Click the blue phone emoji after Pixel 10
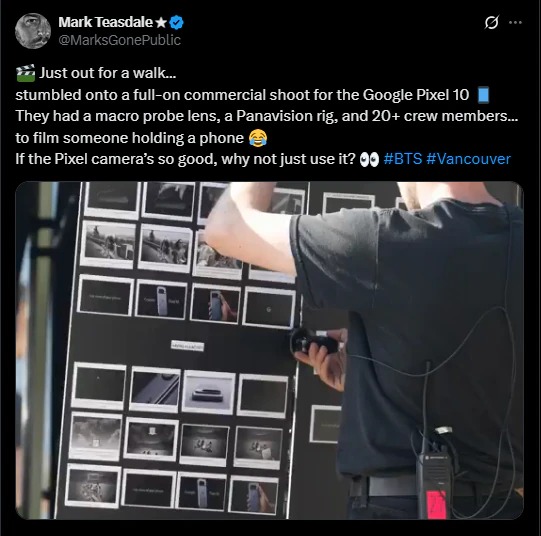The image size is (541, 536). (483, 95)
